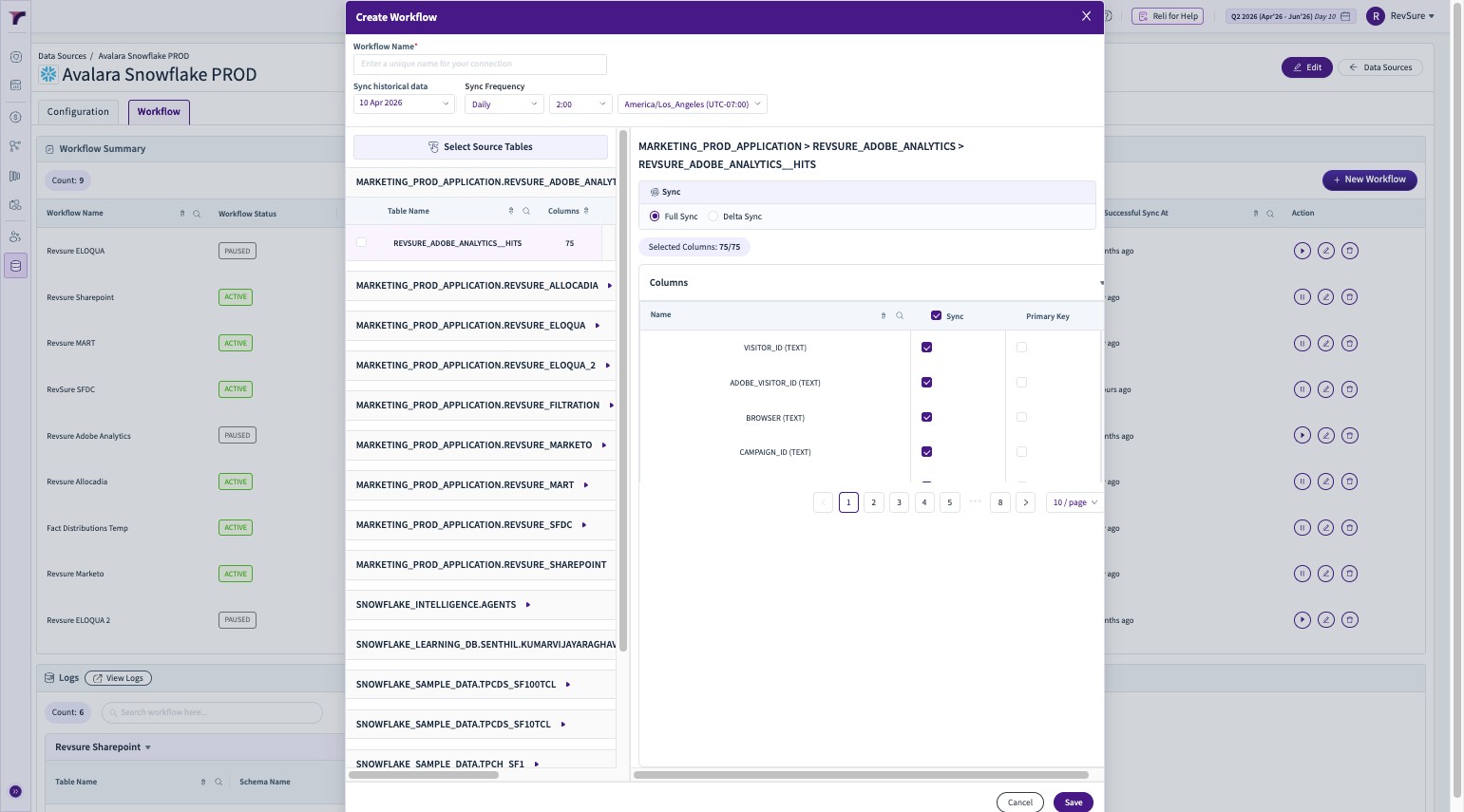
Task: Uncheck Sync for CAMPAIGN_ID column
Action: pos(927,452)
